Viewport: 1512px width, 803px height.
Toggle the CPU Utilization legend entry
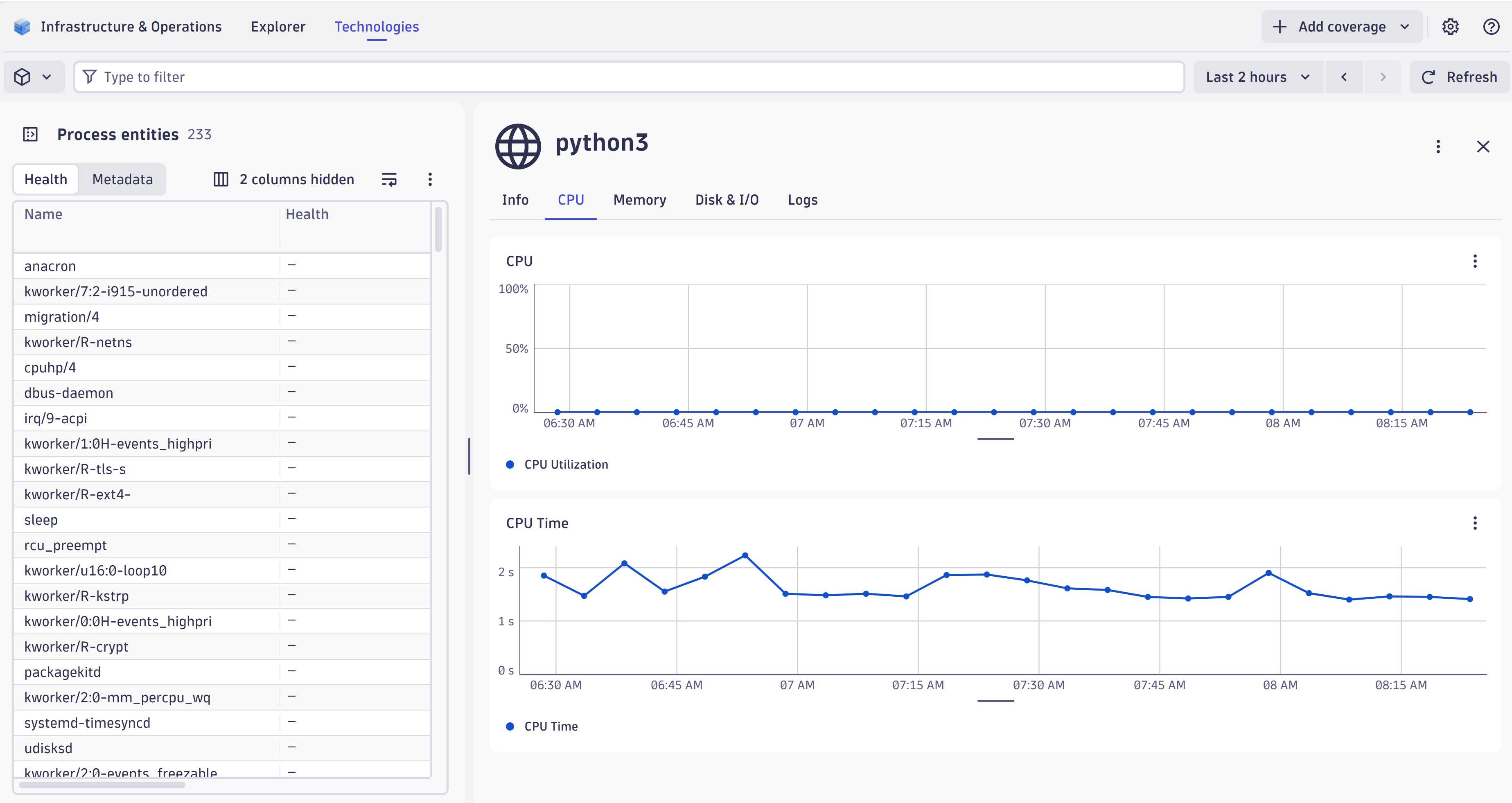coord(557,464)
